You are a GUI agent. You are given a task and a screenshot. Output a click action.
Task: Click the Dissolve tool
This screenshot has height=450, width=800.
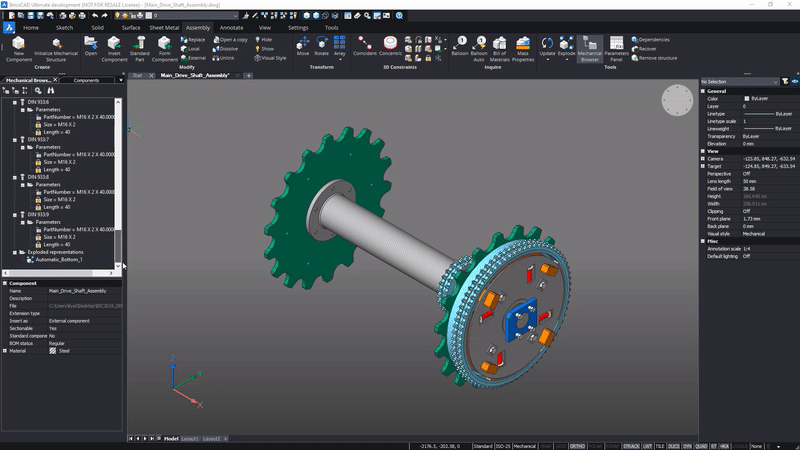click(226, 49)
